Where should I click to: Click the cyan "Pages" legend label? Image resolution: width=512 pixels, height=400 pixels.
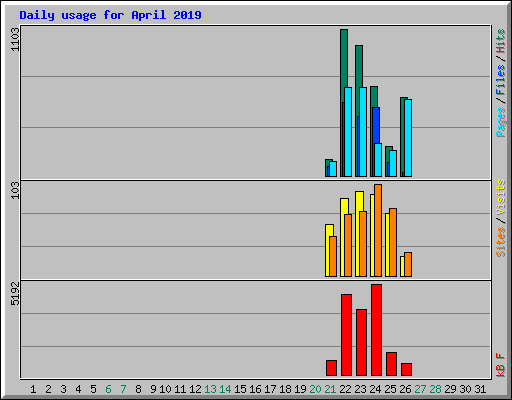coord(500,122)
